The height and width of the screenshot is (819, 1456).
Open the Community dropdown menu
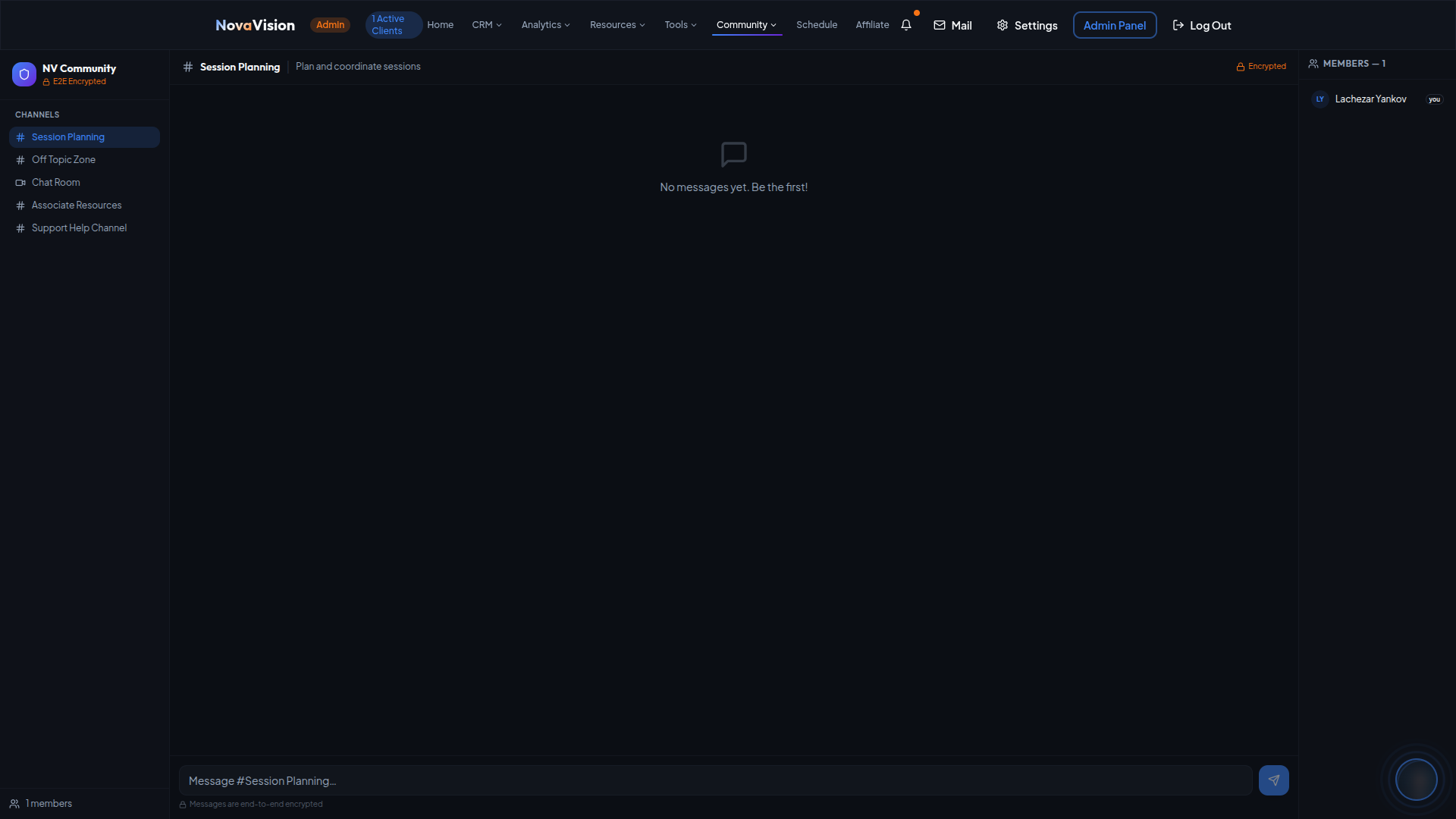coord(746,25)
